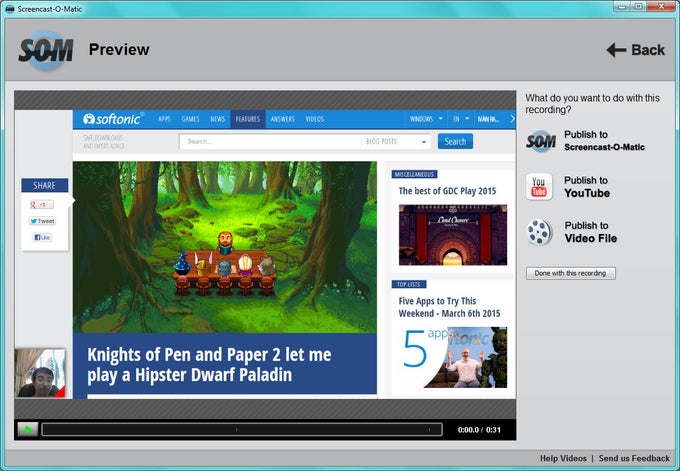Select Publish to Video File label
The width and height of the screenshot is (680, 471).
coord(590,232)
